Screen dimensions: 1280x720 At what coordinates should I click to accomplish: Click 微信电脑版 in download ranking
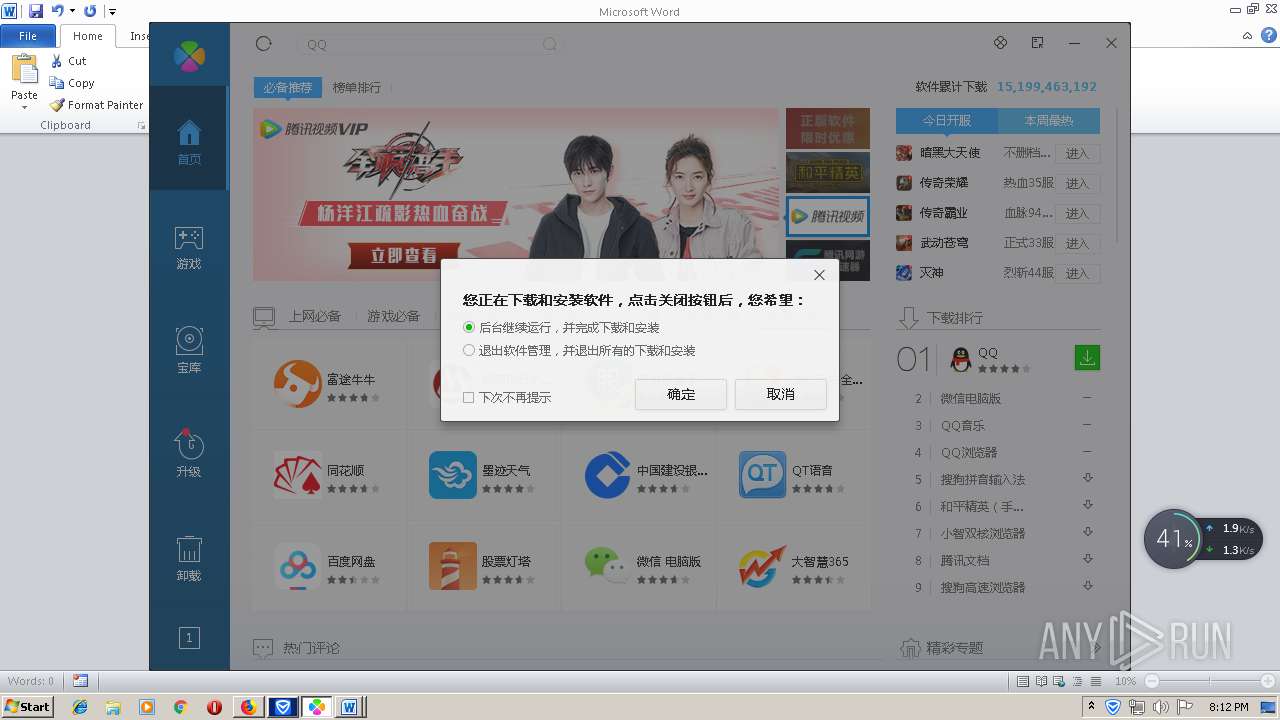(x=970, y=398)
